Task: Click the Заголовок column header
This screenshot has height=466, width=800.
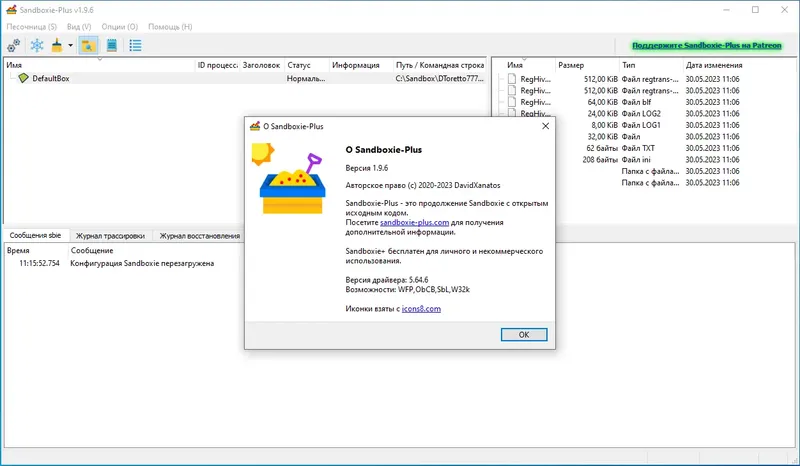Action: (x=262, y=65)
